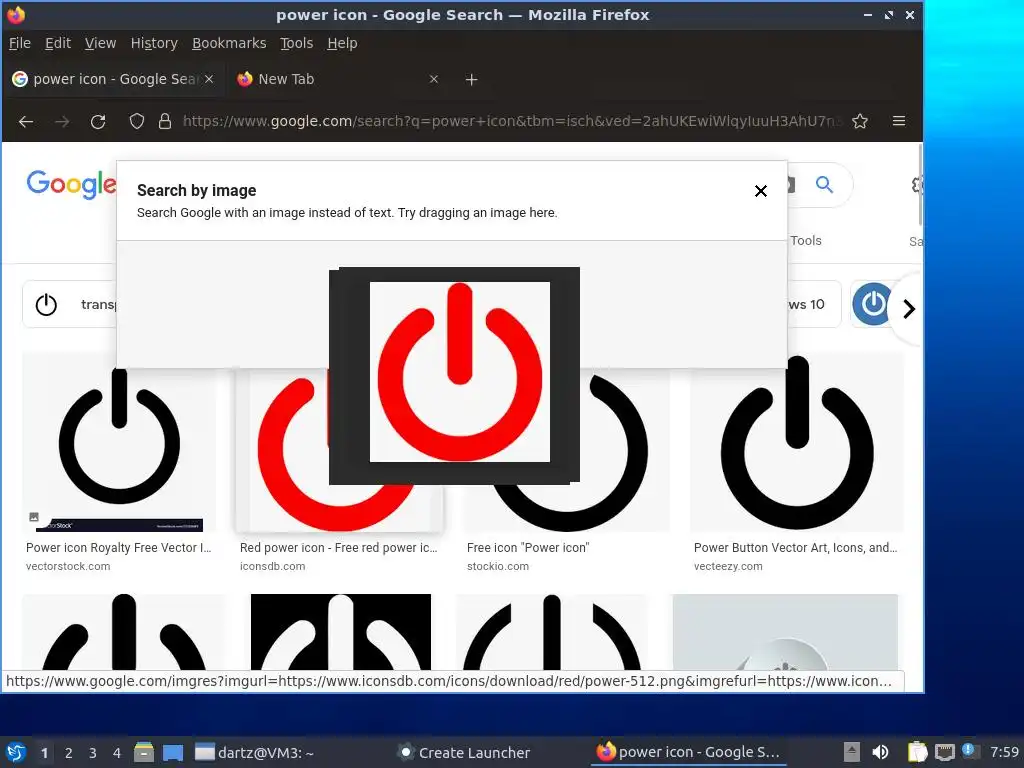This screenshot has width=1024, height=768.
Task: Close the Search by image dialog
Action: coord(760,191)
